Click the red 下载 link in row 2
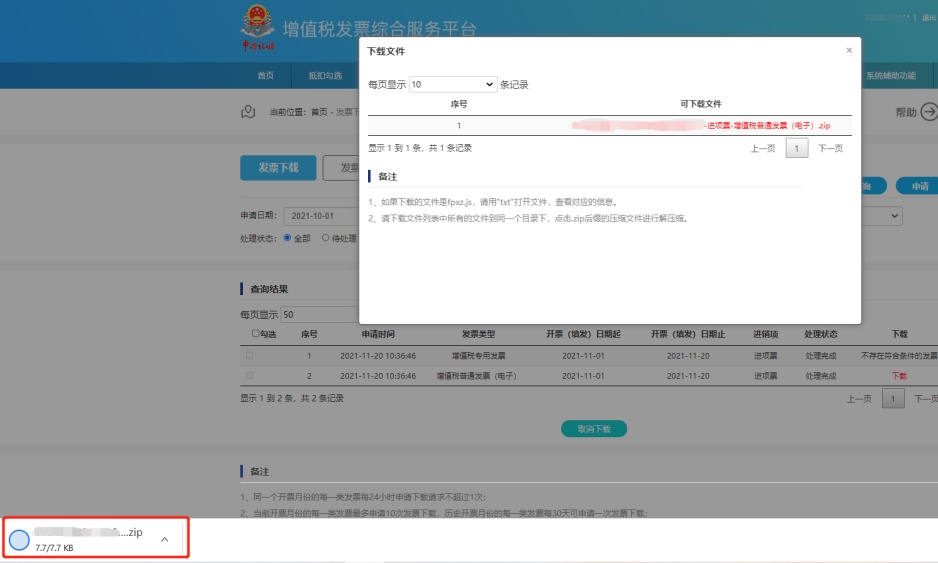Viewport: 938px width, 563px height. (899, 376)
